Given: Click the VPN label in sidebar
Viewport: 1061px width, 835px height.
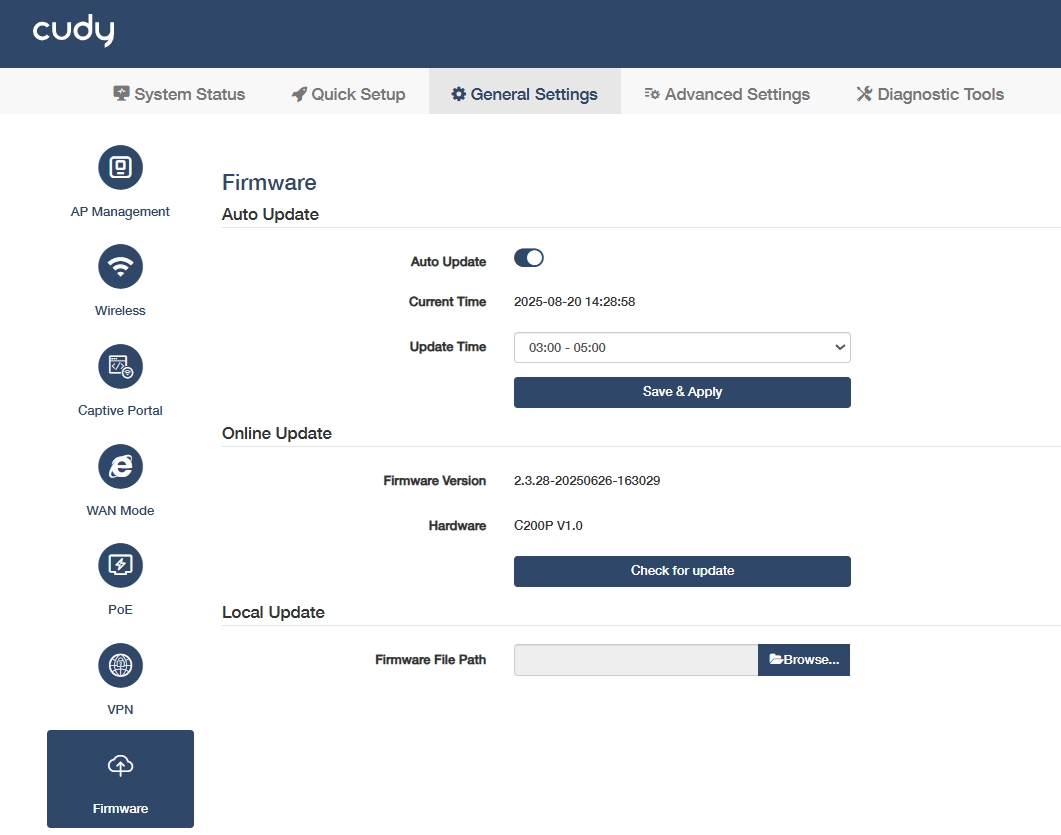Looking at the screenshot, I should [x=120, y=709].
